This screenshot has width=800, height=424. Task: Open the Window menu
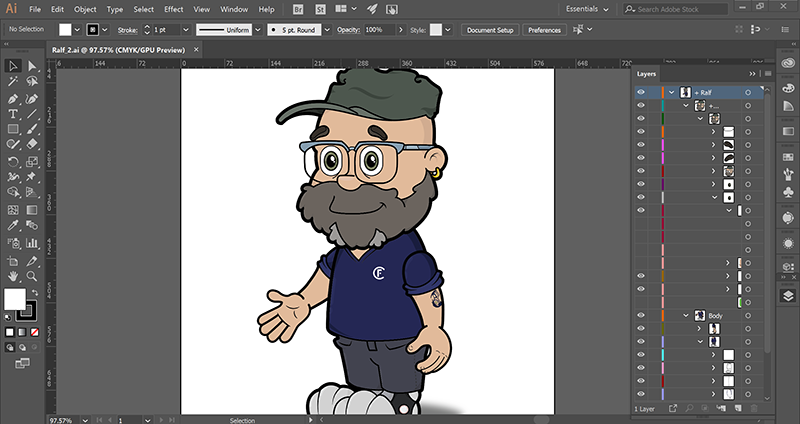tap(234, 9)
